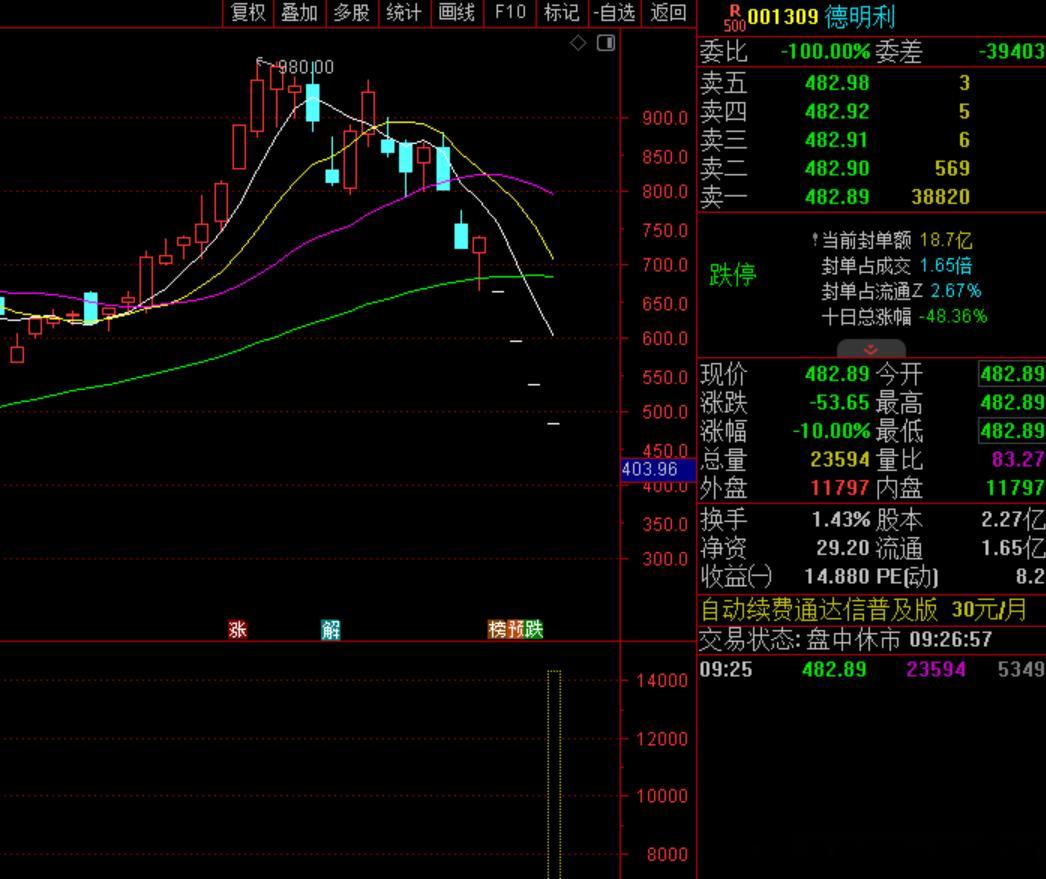Screen dimensions: 1046x879
Task: Expand the red chevron below 跌停 panel
Action: pyautogui.click(x=871, y=349)
